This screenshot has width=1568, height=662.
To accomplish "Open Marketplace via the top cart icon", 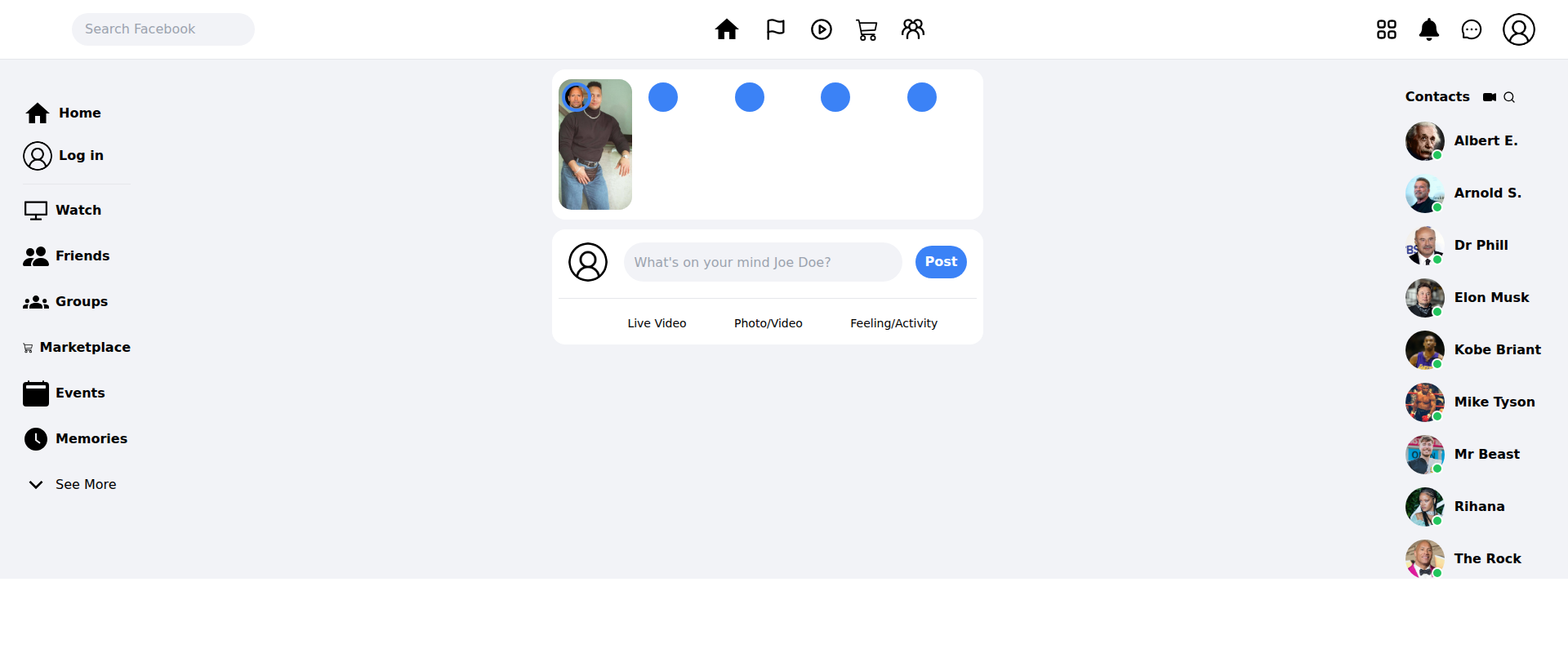I will click(866, 30).
